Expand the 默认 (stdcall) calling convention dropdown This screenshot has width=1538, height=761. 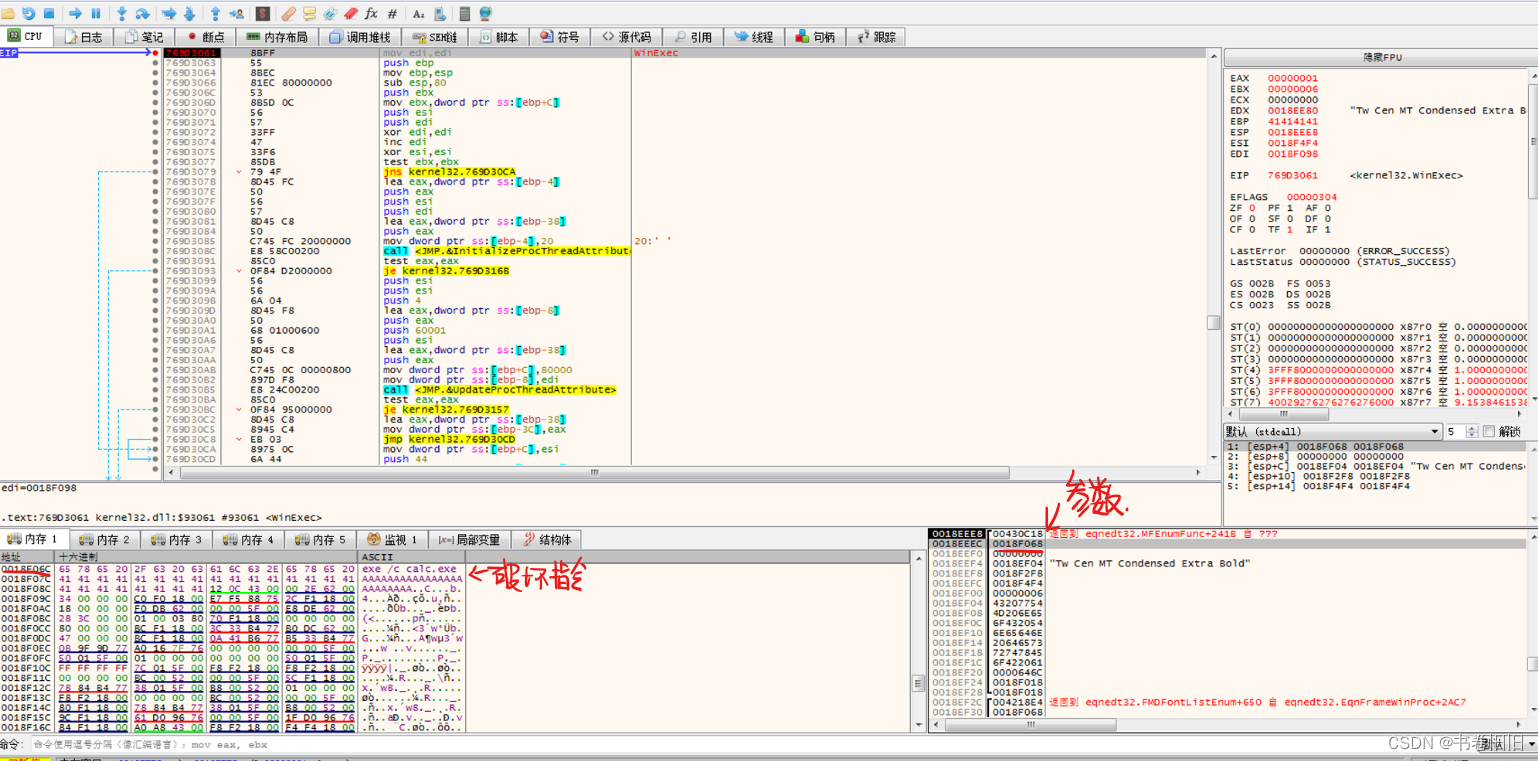coord(1333,431)
